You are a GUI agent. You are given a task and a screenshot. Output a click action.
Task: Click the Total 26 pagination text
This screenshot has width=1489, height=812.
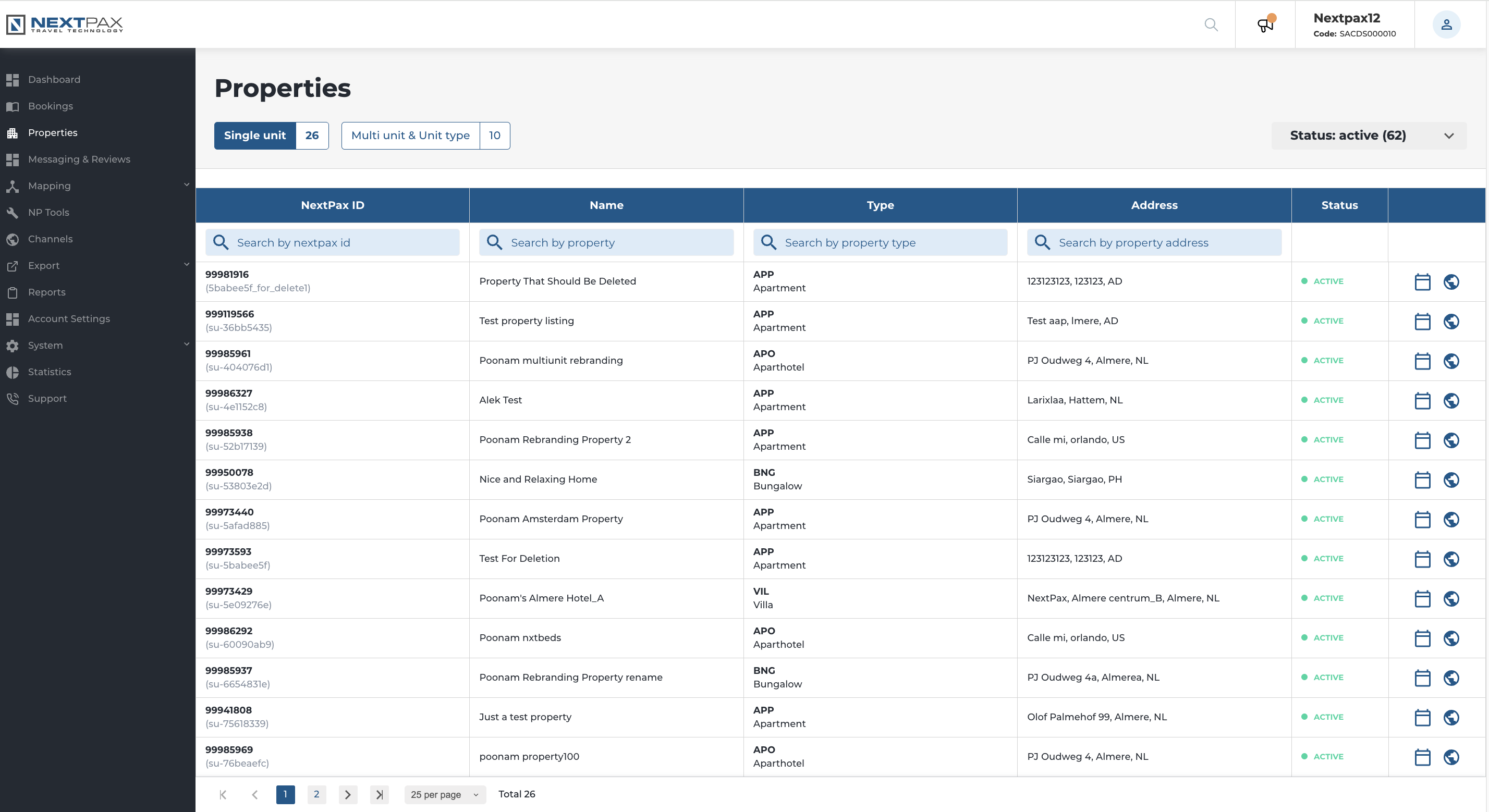pos(516,794)
